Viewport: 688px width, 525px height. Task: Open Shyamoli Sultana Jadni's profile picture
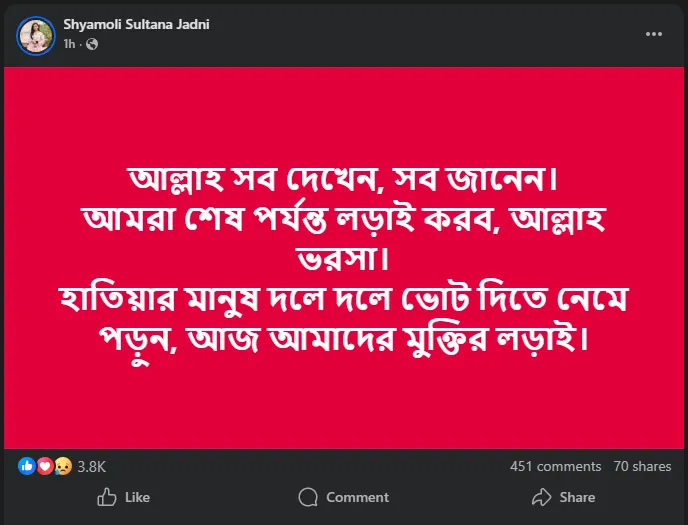point(36,35)
